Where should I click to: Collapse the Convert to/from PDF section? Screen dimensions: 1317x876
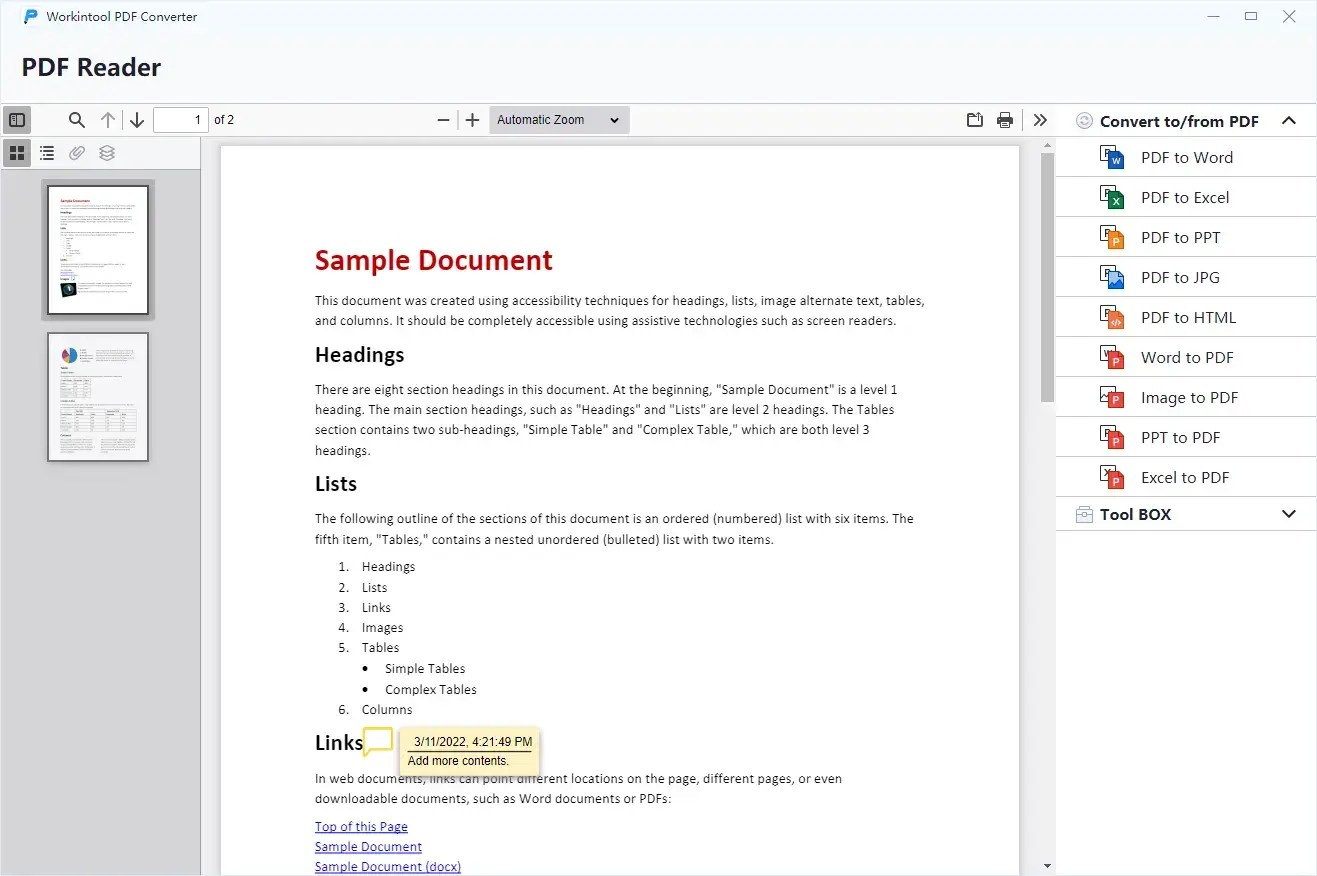point(1289,120)
